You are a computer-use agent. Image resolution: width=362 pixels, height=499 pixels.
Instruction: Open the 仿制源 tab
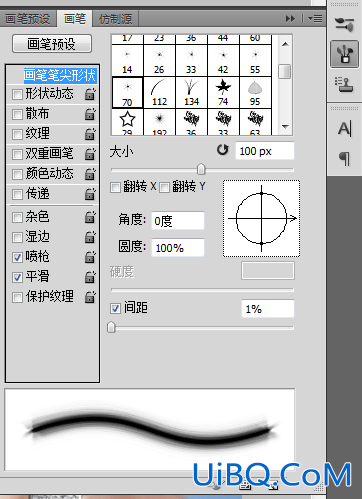coord(115,19)
